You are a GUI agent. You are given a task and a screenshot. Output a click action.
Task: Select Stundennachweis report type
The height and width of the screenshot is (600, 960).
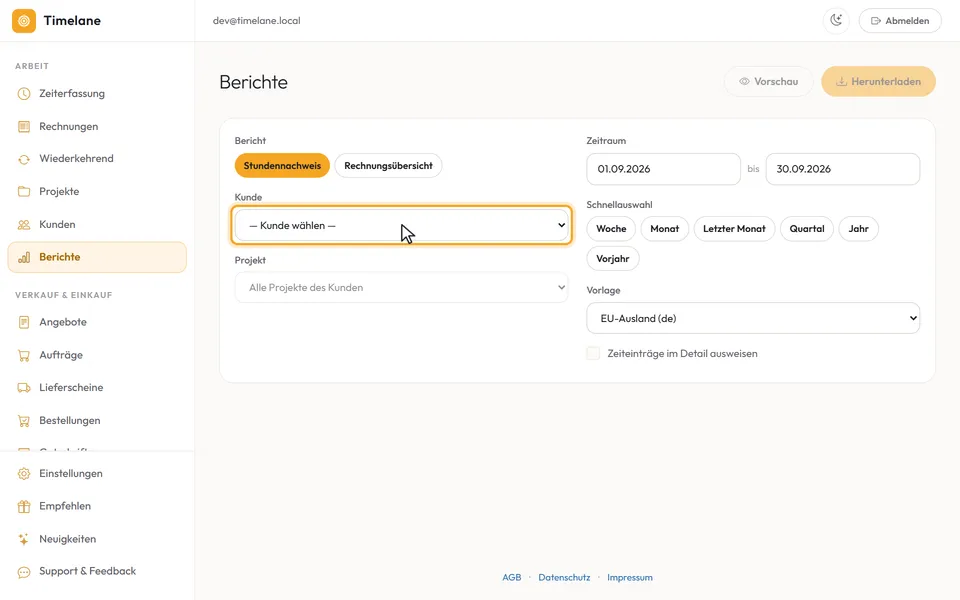(x=282, y=166)
